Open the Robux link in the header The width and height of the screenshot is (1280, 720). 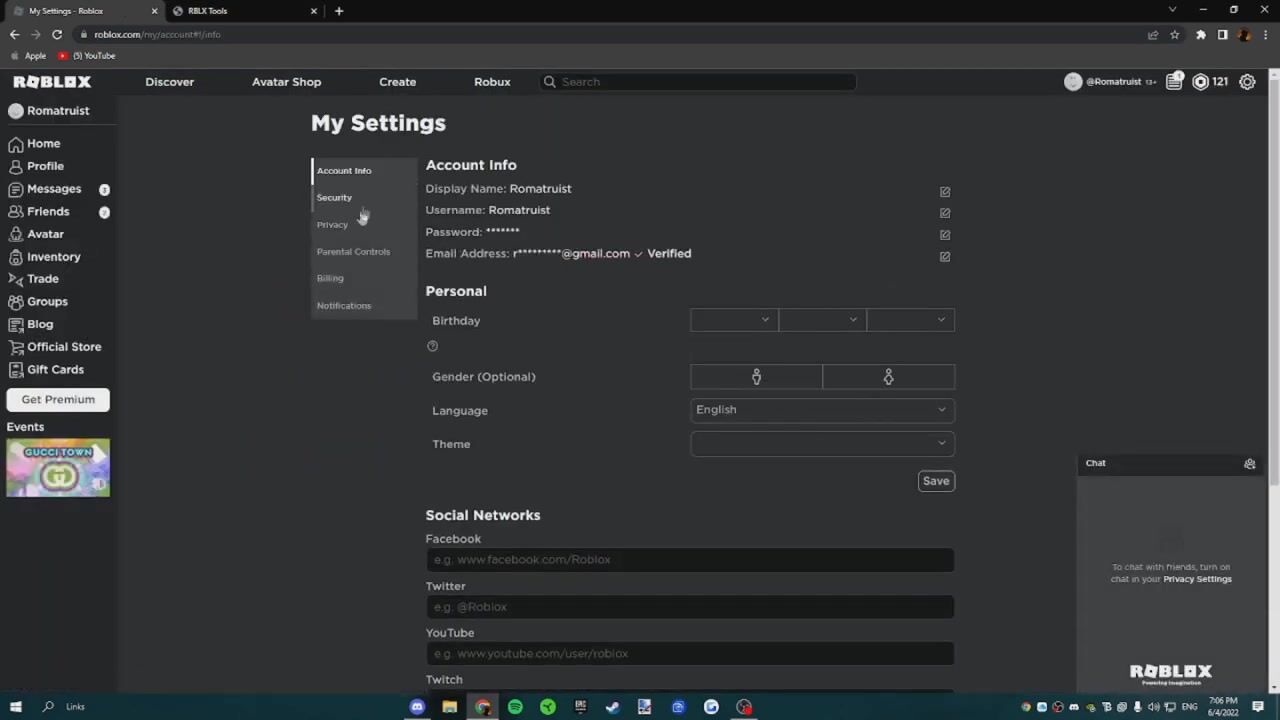[492, 82]
